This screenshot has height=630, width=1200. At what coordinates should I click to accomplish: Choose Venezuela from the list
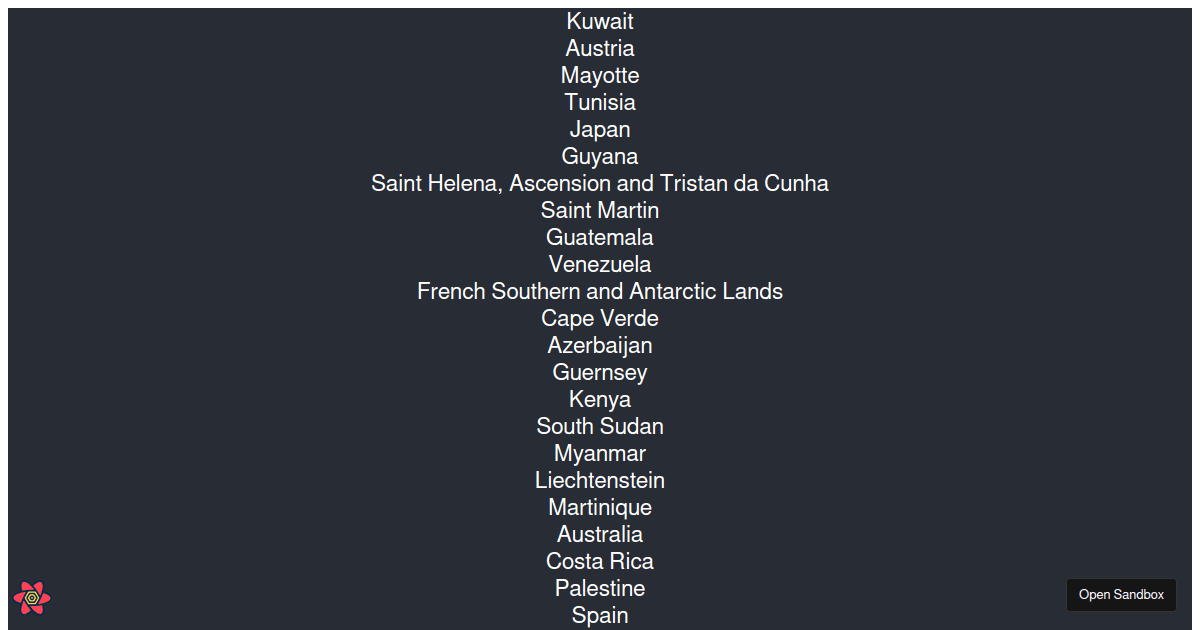[600, 264]
